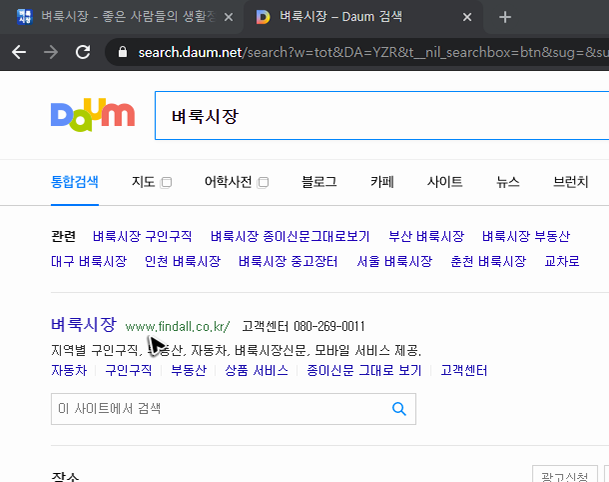Click the padlock site security icon

(x=123, y=52)
